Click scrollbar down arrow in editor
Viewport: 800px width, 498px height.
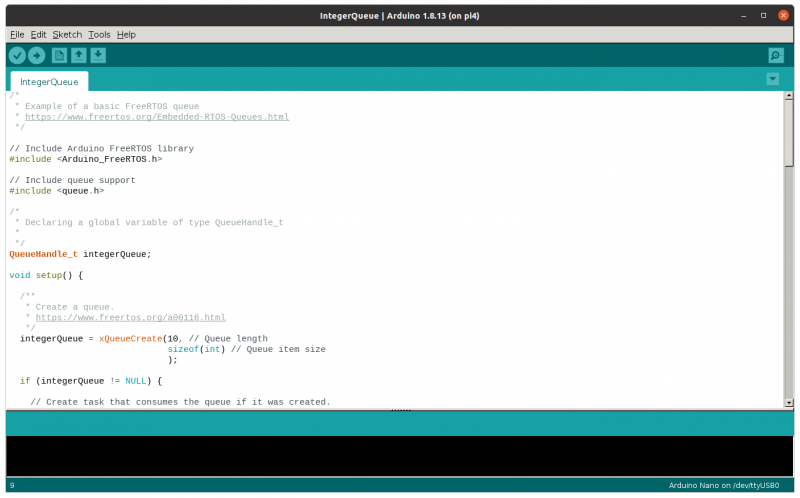coord(789,402)
